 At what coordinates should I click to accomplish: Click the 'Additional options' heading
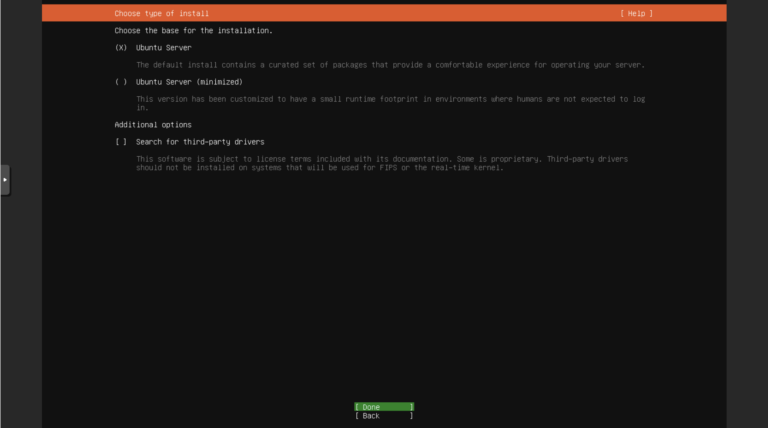(153, 124)
